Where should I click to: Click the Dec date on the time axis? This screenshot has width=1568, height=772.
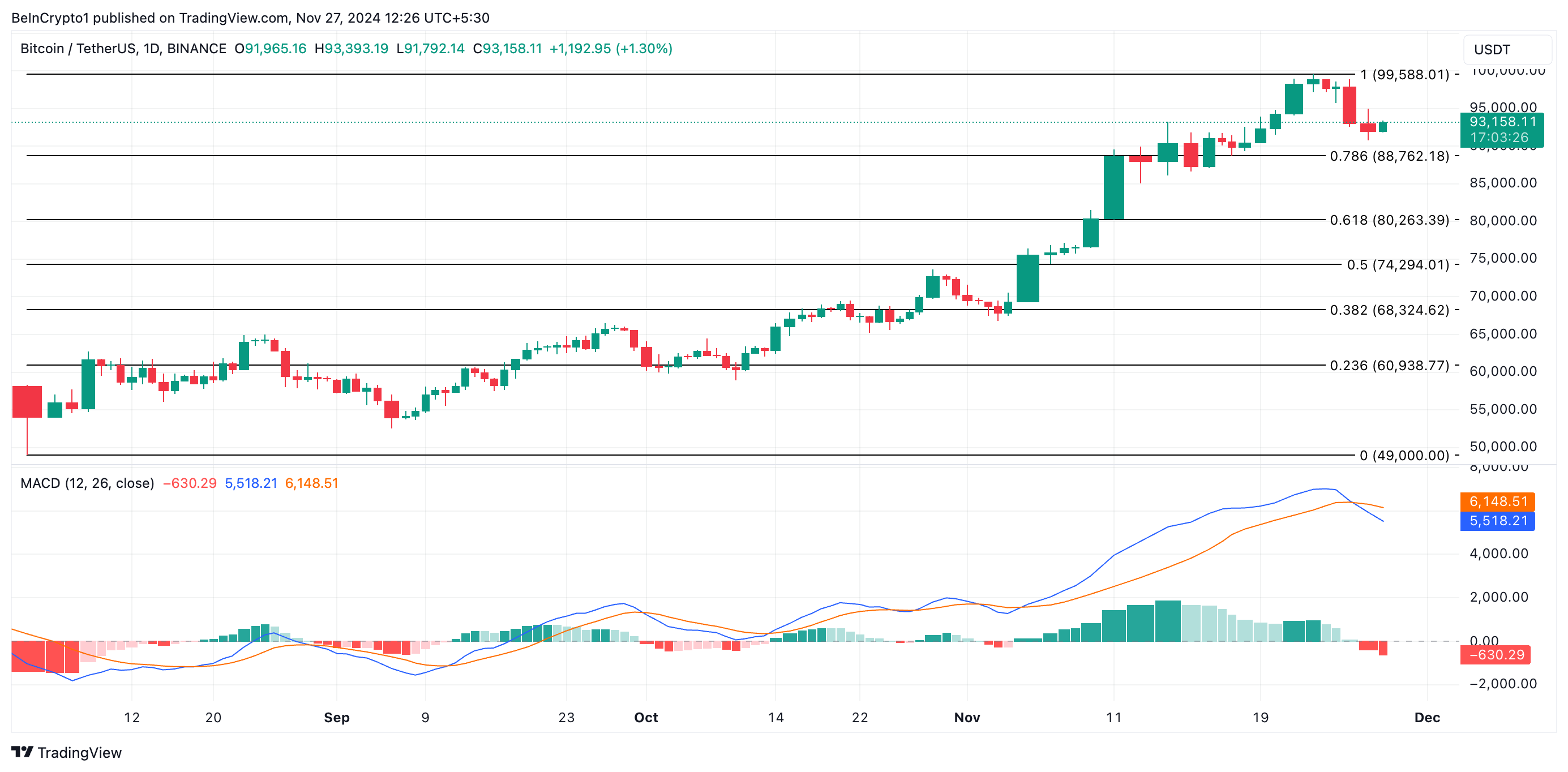click(x=1428, y=717)
